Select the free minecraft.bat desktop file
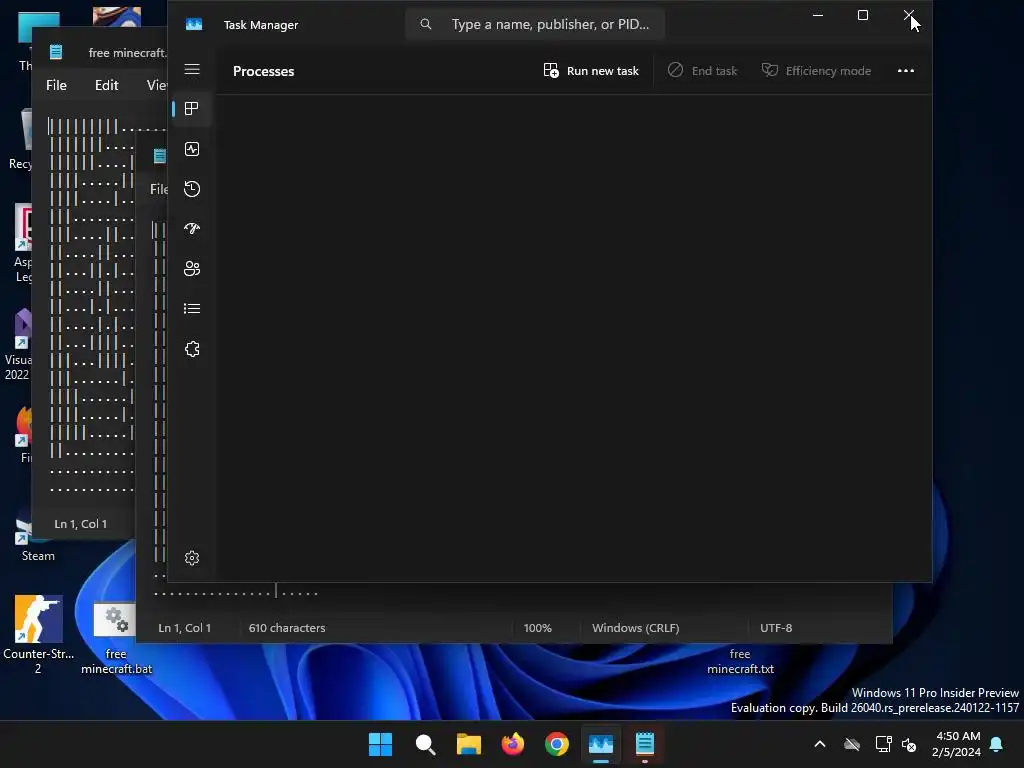 coord(116,639)
